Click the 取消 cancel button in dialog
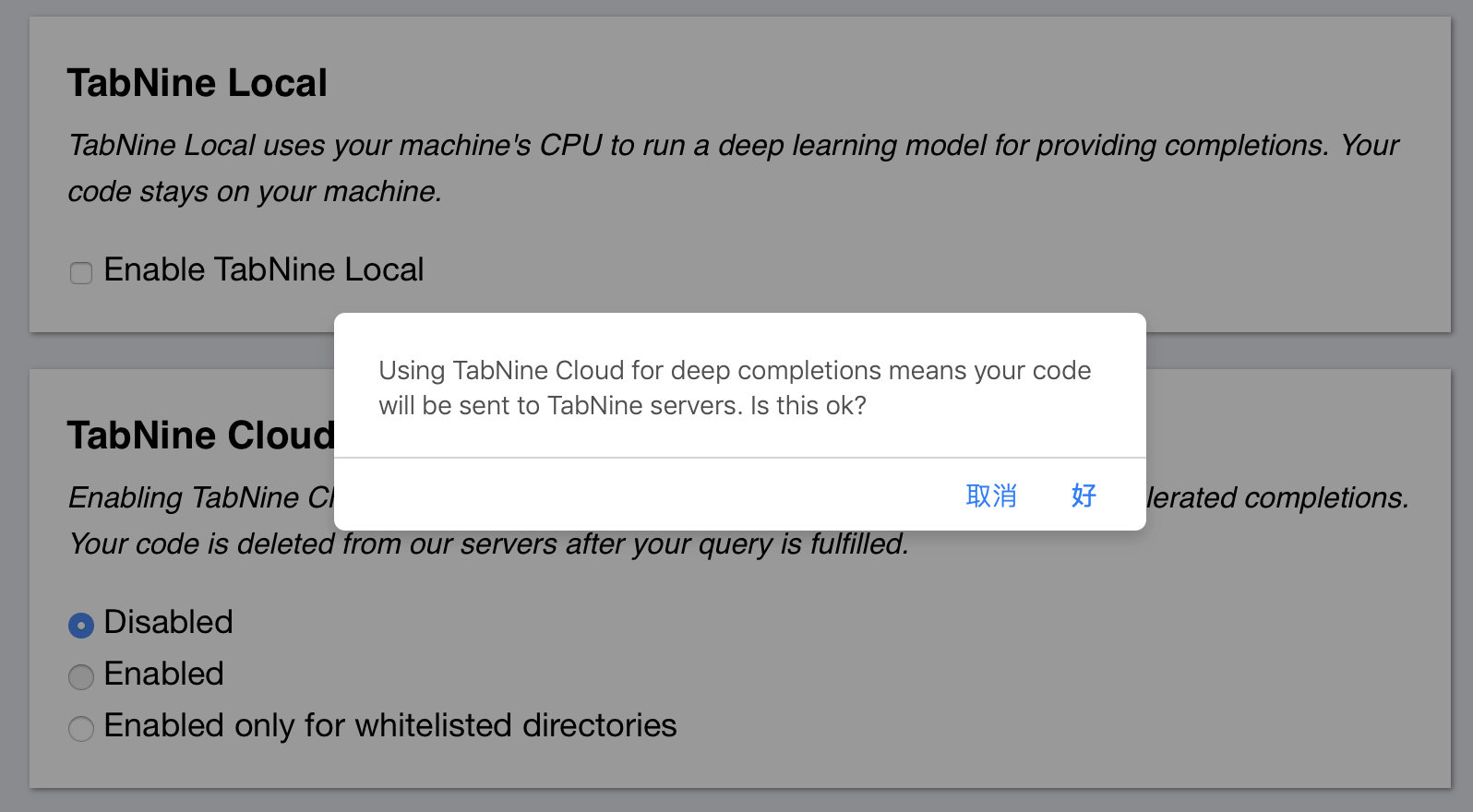Viewport: 1473px width, 812px height. [x=991, y=496]
